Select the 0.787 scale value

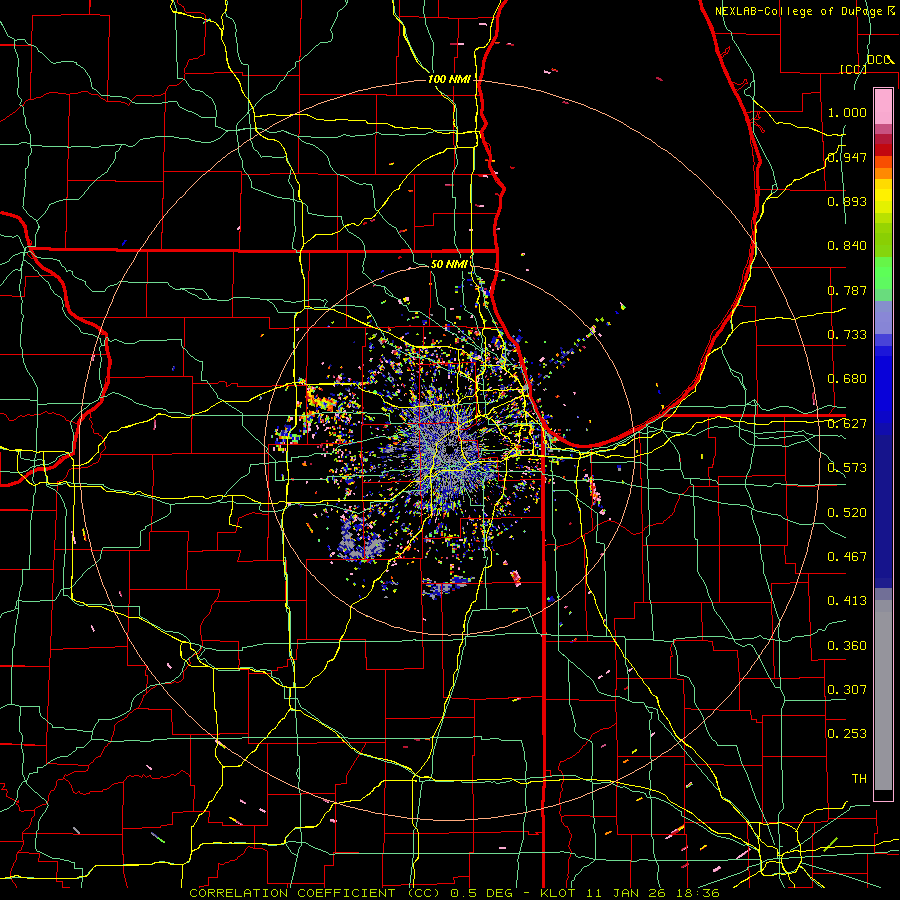point(847,290)
